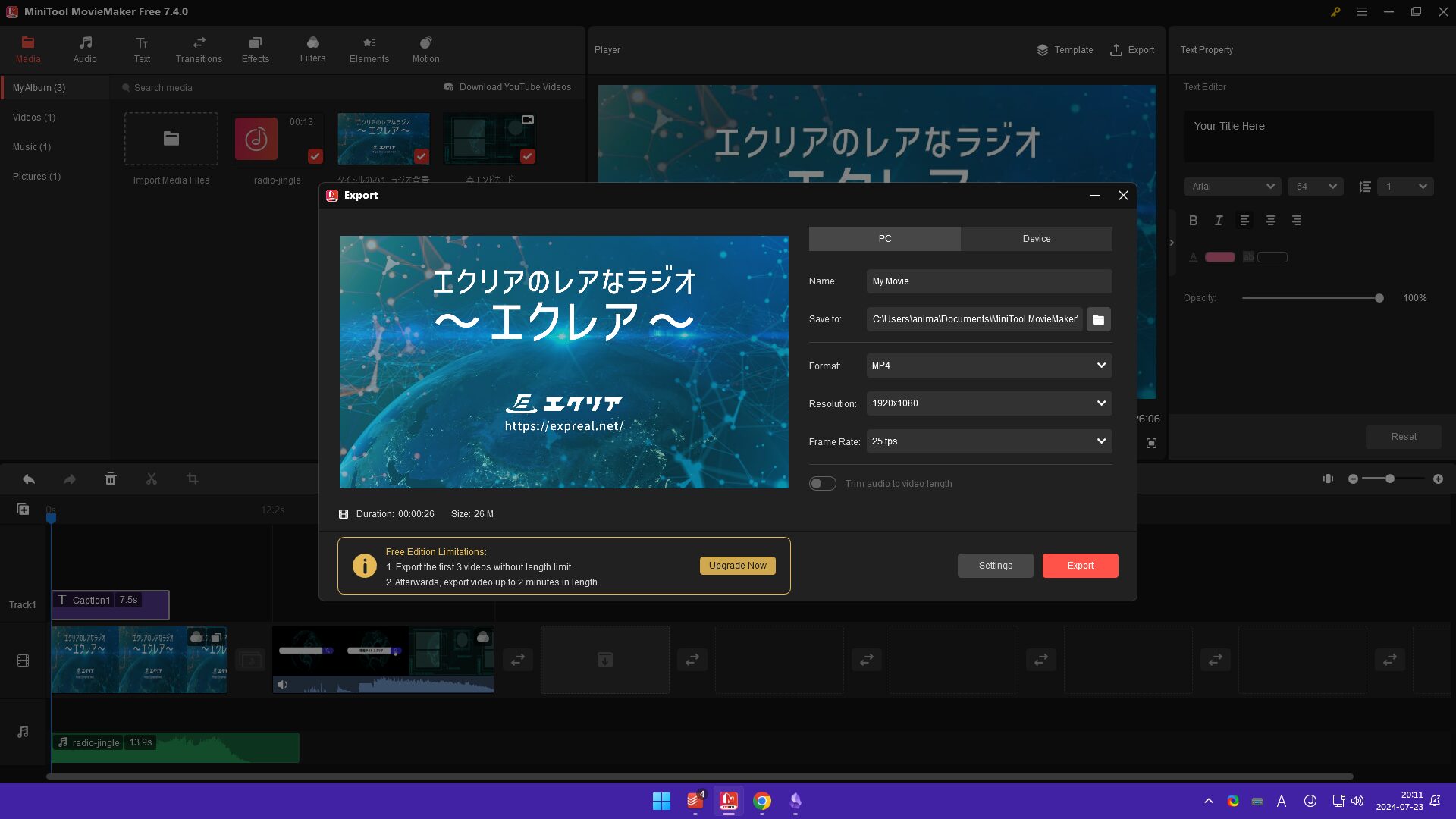Click the undo arrow icon
Image resolution: width=1456 pixels, height=819 pixels.
coord(29,479)
